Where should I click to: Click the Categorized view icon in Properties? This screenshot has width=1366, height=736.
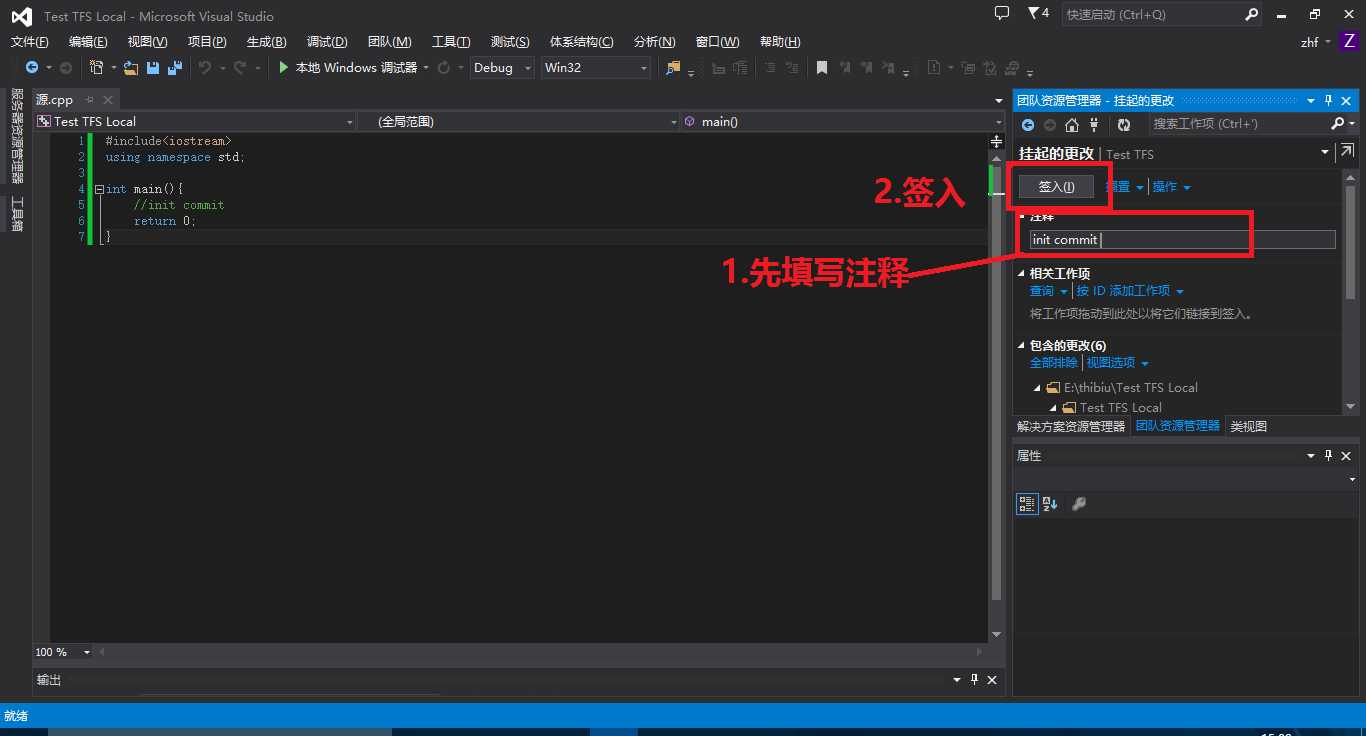tap(1027, 504)
